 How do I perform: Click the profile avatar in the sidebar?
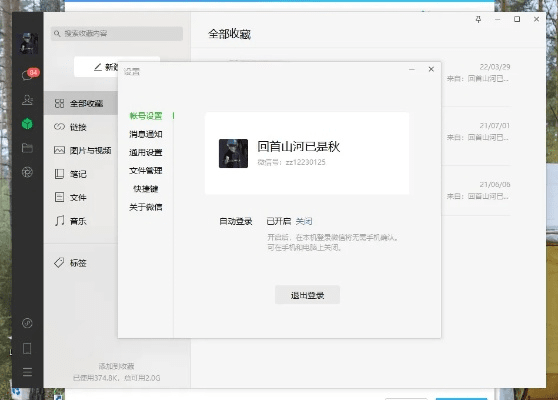[x=28, y=43]
